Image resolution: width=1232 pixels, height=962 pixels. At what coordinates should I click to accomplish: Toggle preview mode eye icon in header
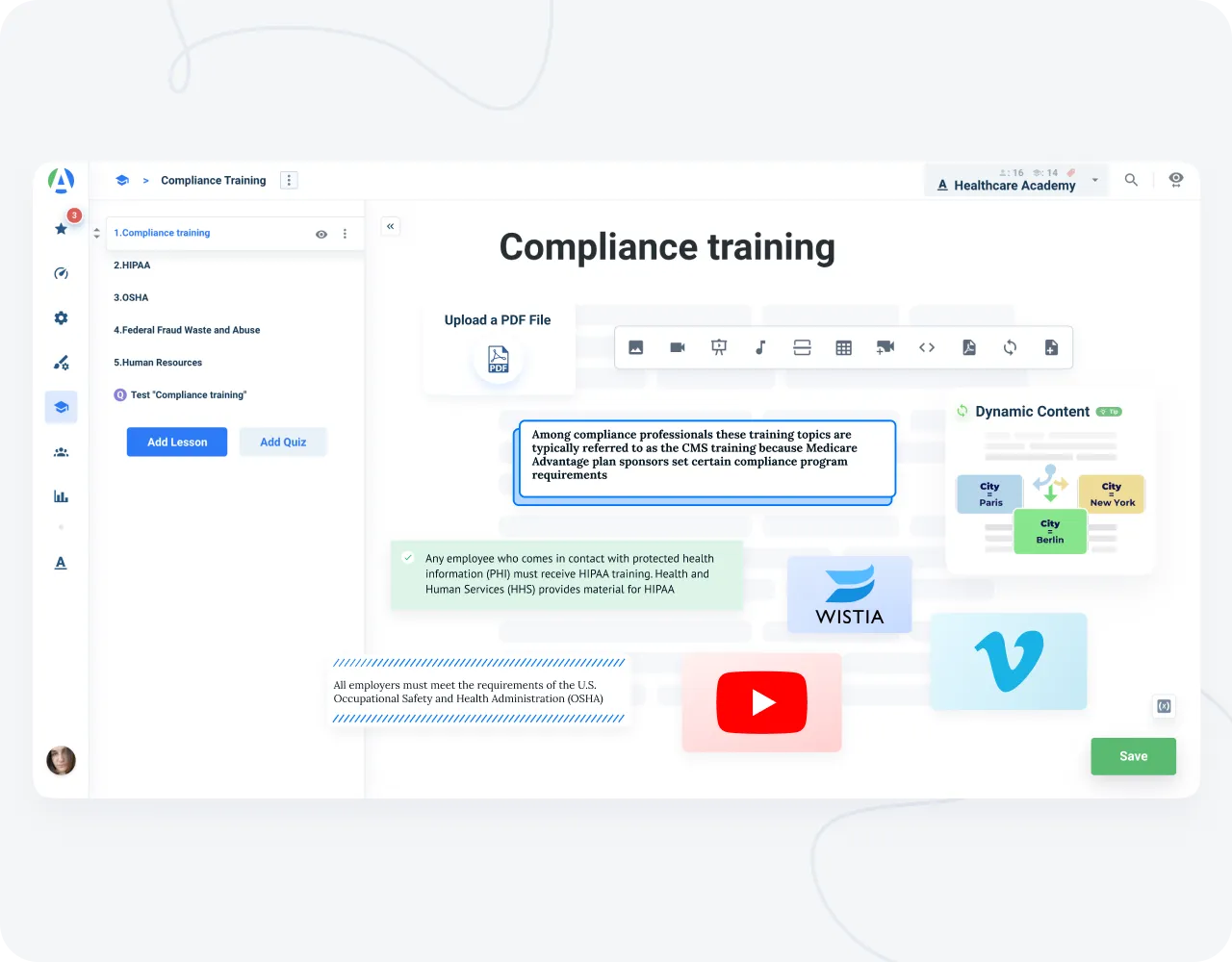1175,180
